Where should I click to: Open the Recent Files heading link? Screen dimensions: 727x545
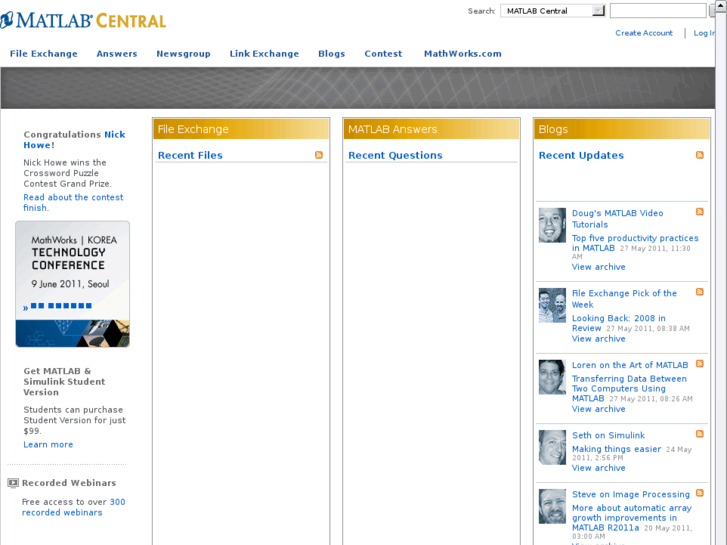click(x=190, y=155)
